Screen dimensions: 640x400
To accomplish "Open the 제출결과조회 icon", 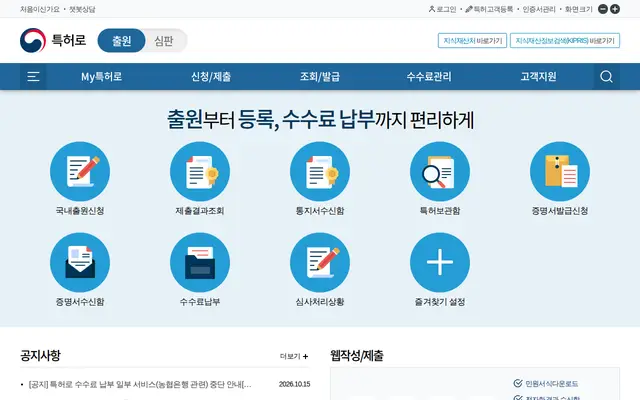I will point(200,171).
